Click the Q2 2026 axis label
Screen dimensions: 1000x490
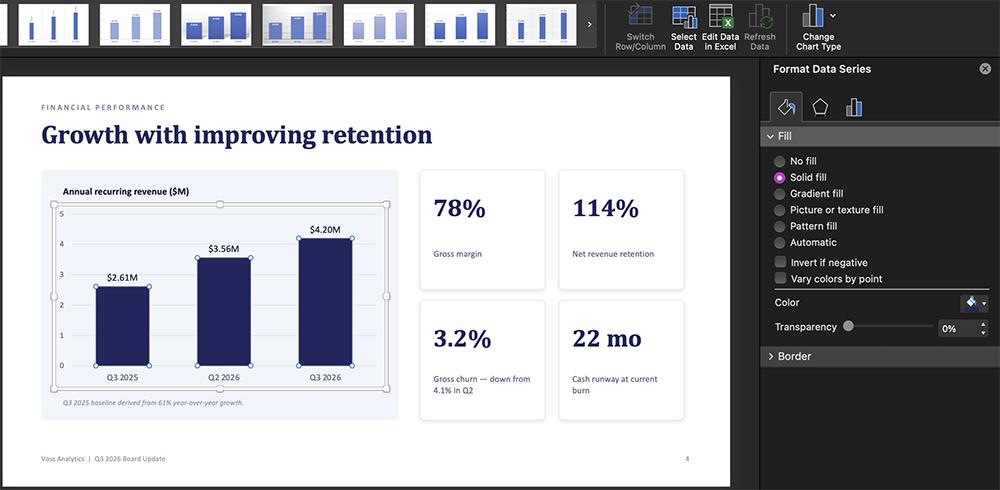pos(224,378)
